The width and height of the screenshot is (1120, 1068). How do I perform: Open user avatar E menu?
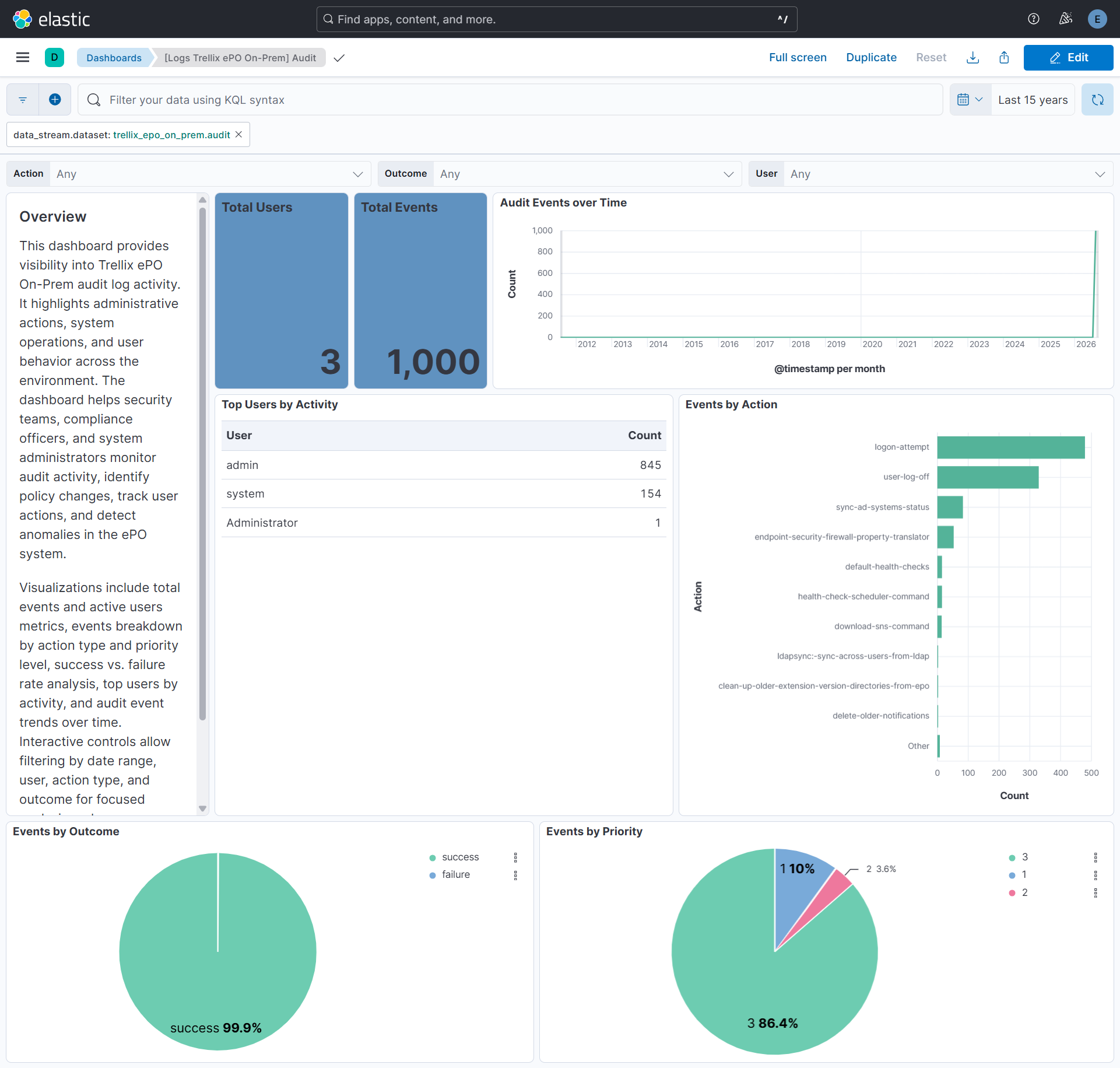pyautogui.click(x=1097, y=19)
